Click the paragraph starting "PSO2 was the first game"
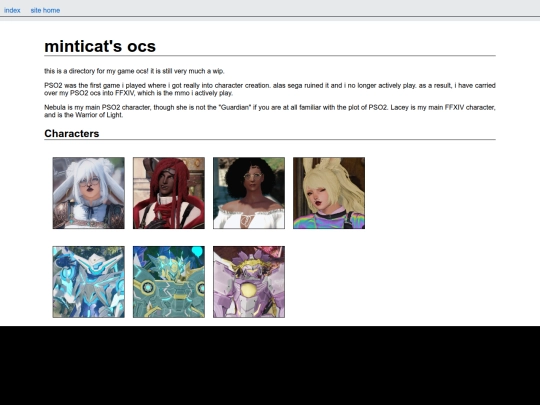This screenshot has width=540, height=405. (270, 89)
